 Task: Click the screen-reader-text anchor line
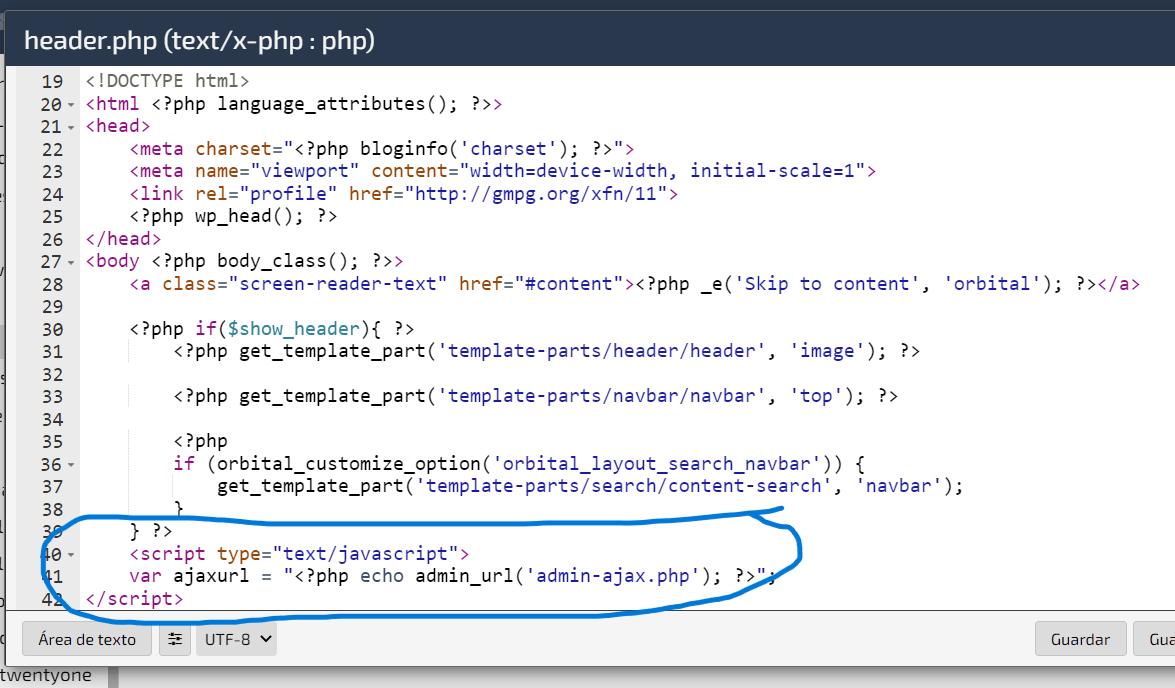point(635,283)
